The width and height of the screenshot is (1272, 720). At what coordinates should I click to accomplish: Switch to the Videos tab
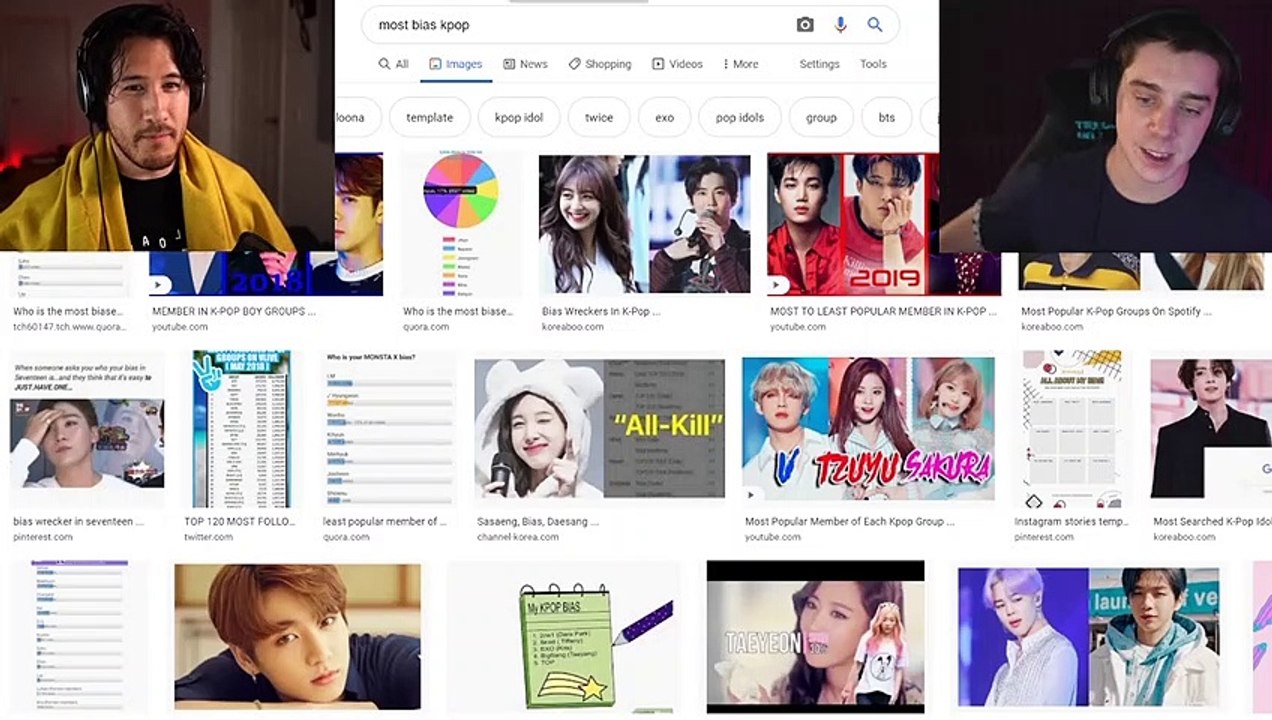coord(677,64)
